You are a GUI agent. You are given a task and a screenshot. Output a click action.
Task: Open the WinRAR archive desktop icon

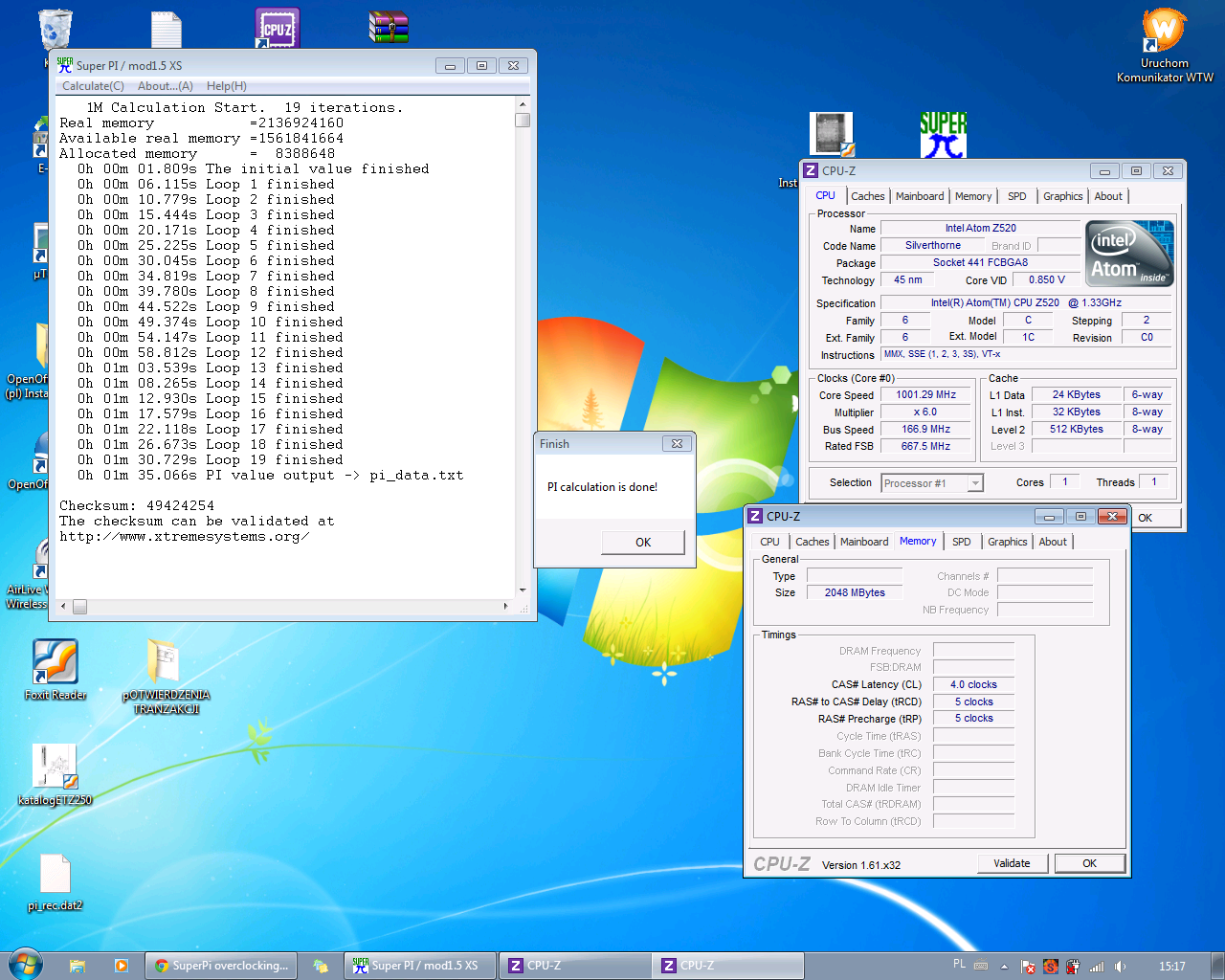389,28
